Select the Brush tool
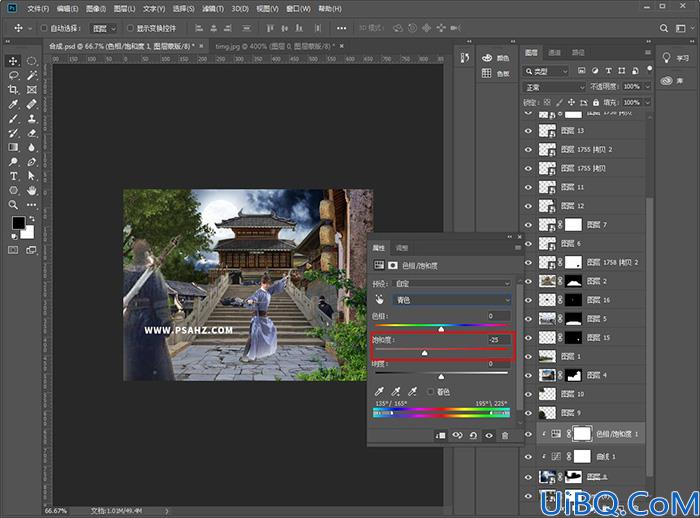 pos(13,118)
